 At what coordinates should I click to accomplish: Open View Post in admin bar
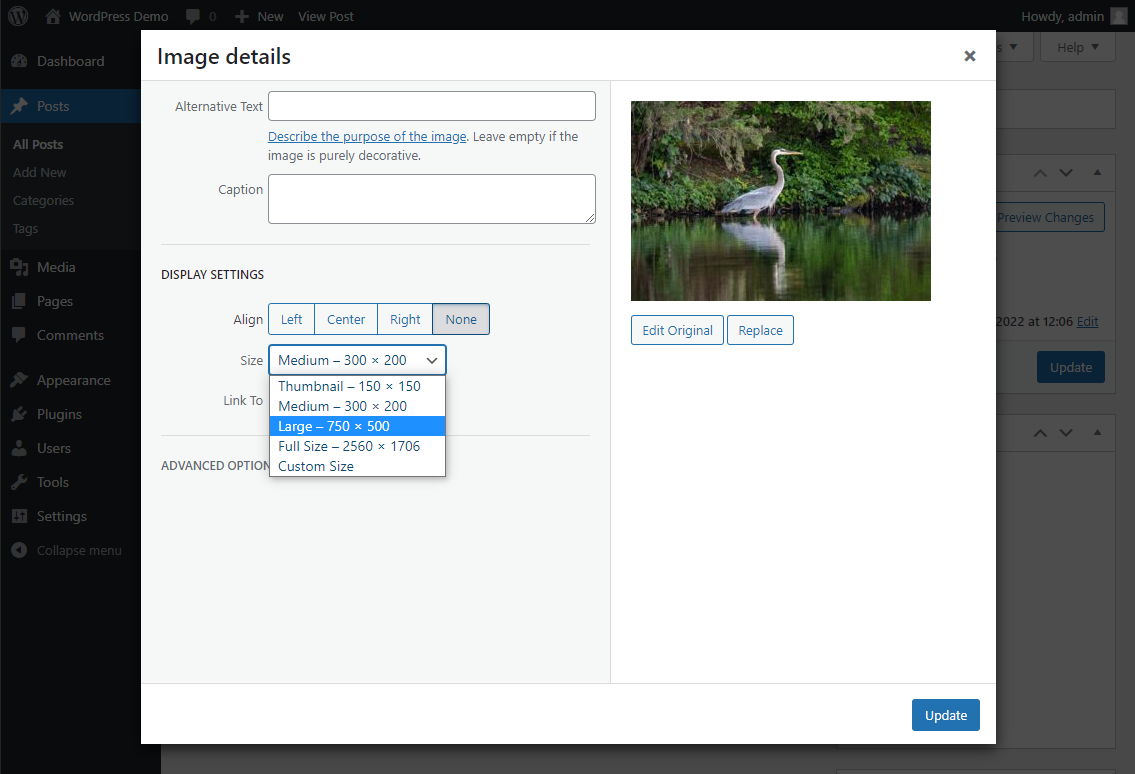pyautogui.click(x=326, y=16)
